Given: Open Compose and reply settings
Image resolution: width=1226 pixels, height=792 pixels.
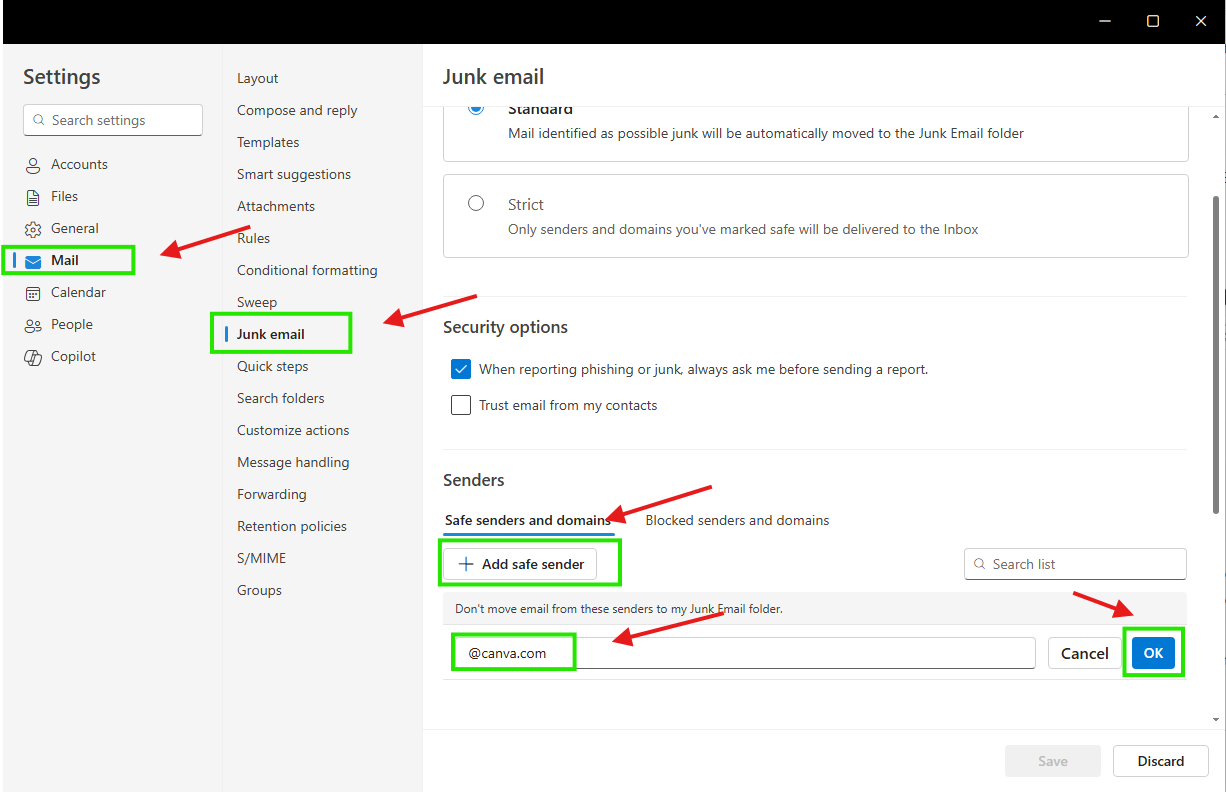Looking at the screenshot, I should 297,110.
